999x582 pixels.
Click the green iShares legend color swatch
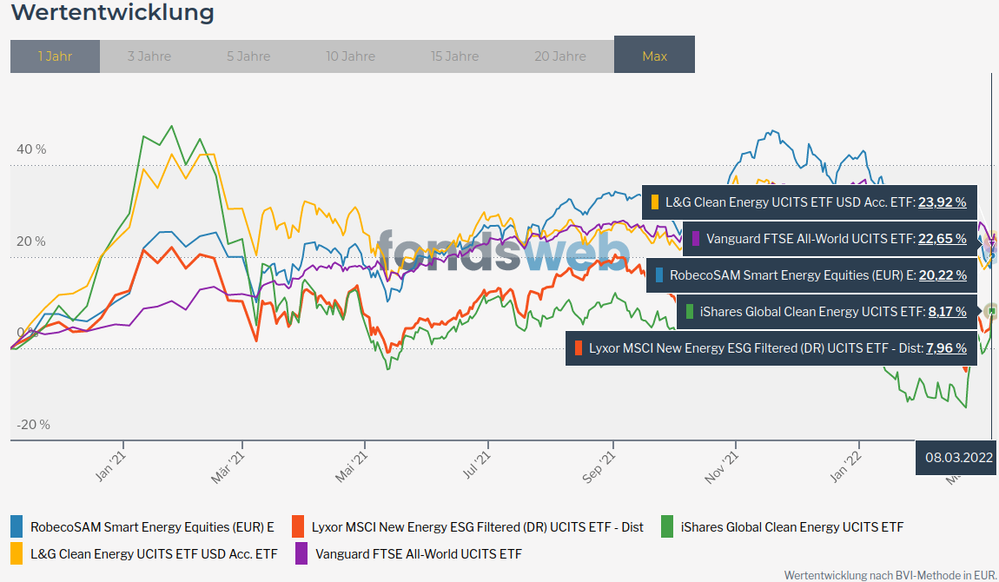tap(666, 526)
